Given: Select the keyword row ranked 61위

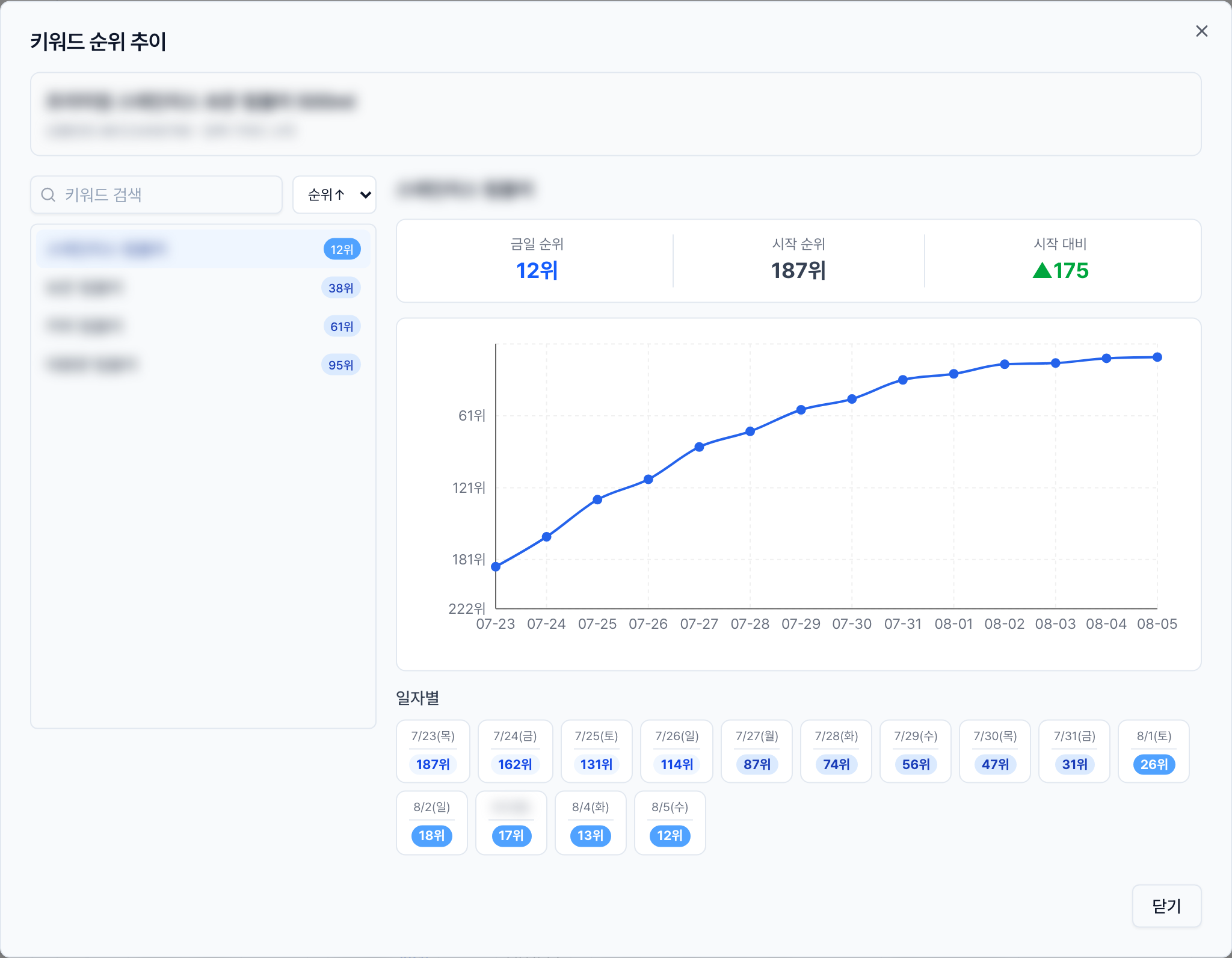Looking at the screenshot, I should 203,326.
